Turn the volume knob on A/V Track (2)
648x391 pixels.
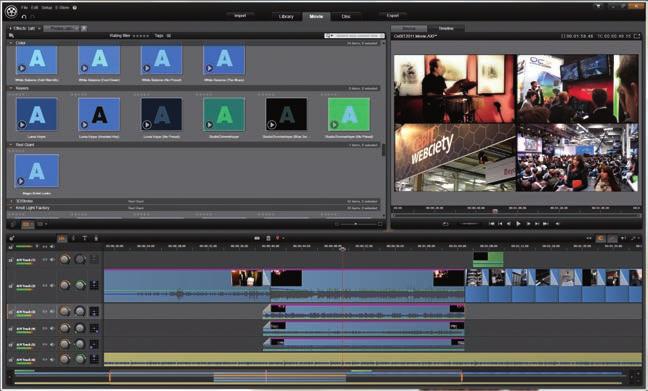(x=65, y=285)
